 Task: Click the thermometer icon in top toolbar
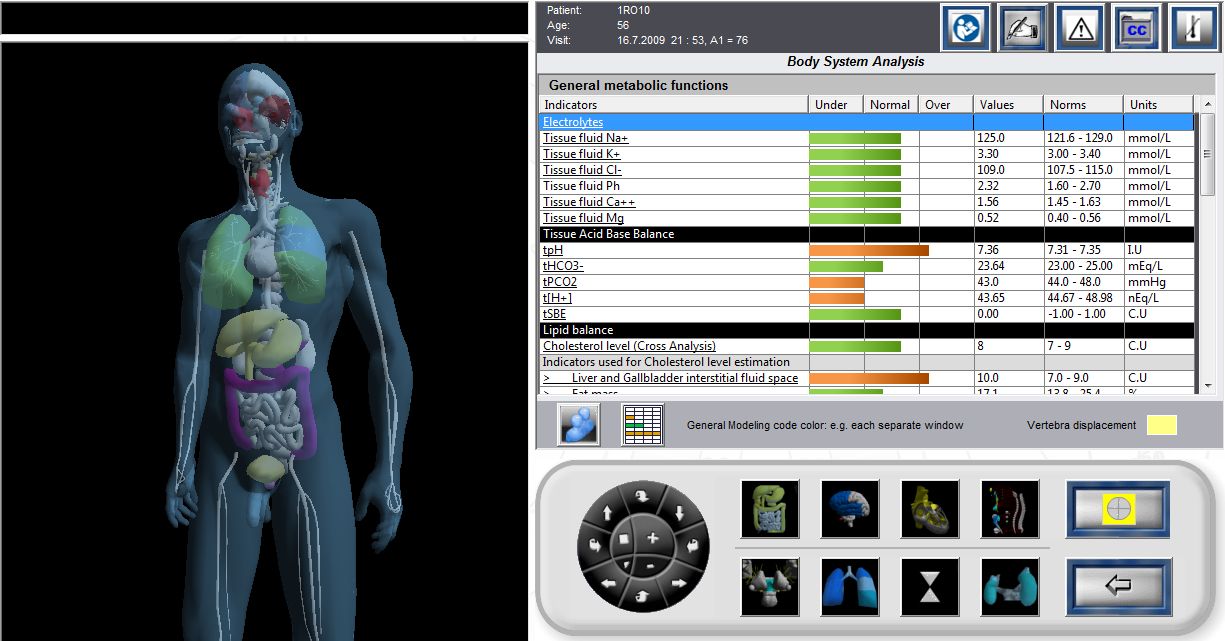[x=1195, y=29]
